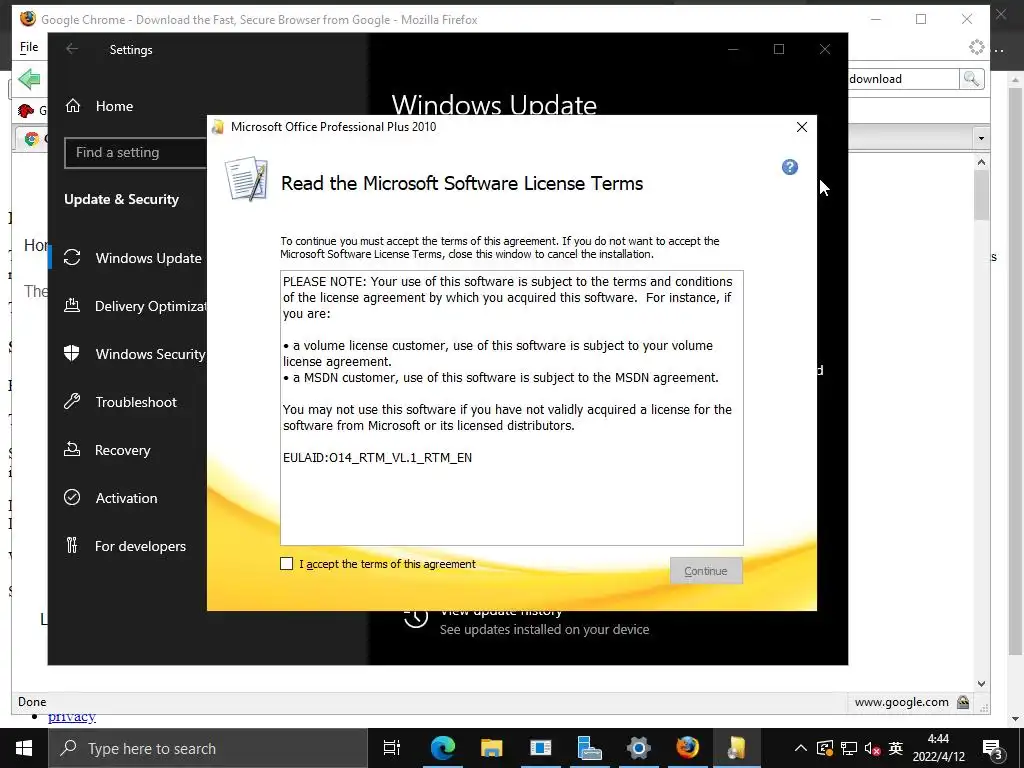Open Task View on the taskbar
The width and height of the screenshot is (1024, 768).
tap(392, 748)
